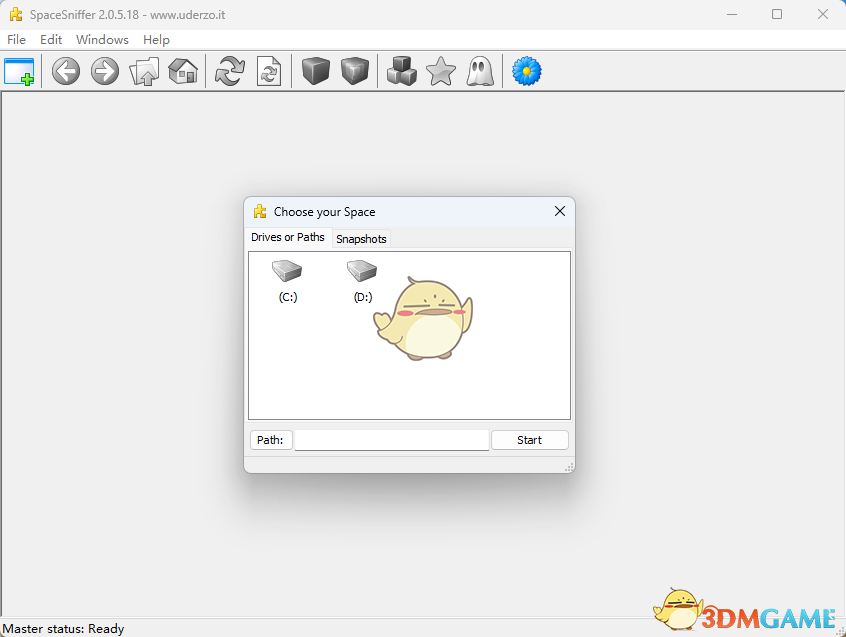The image size is (846, 637).
Task: Start a new master scan (double arrows)
Action: (x=230, y=71)
